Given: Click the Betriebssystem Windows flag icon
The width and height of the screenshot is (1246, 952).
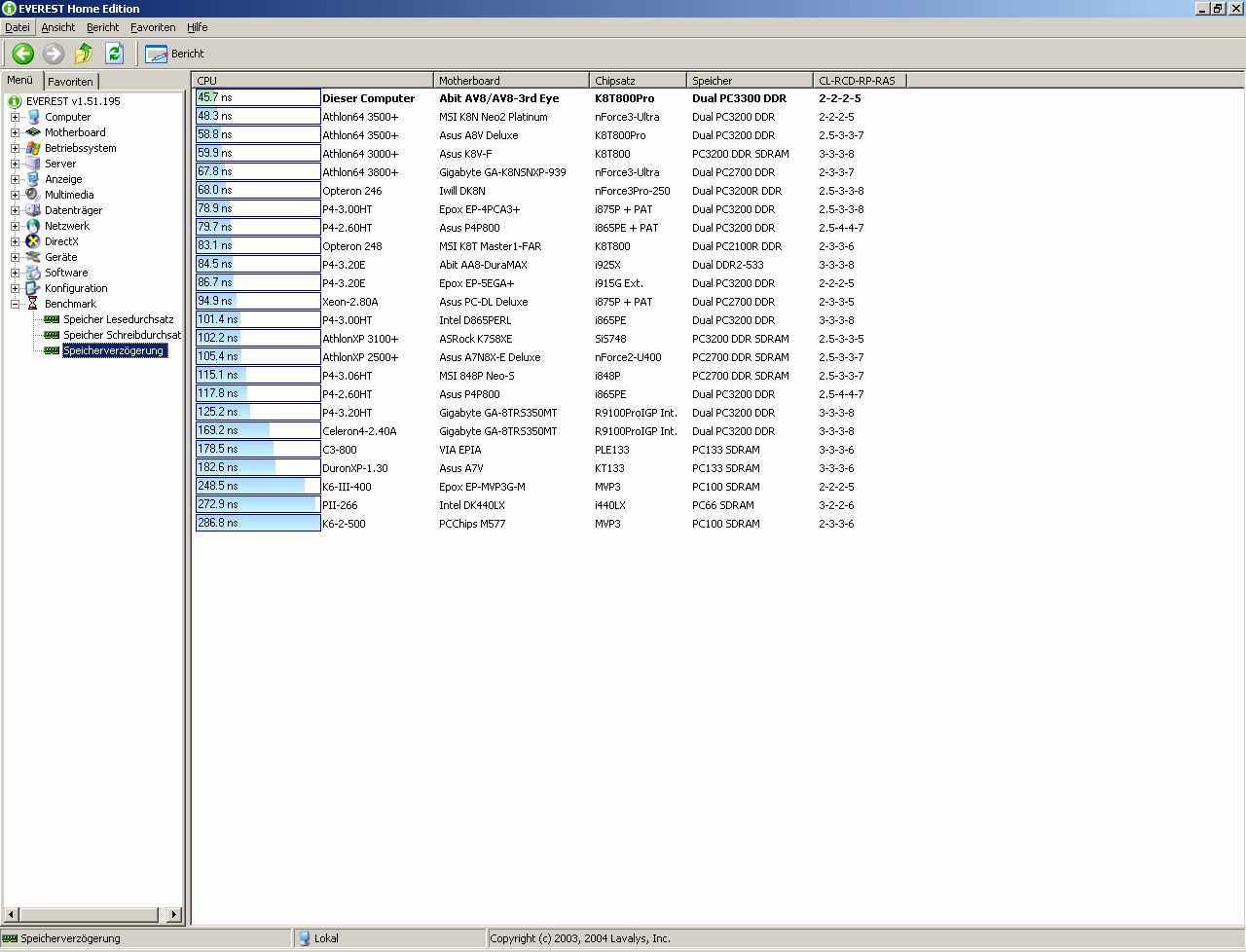Looking at the screenshot, I should 33,148.
